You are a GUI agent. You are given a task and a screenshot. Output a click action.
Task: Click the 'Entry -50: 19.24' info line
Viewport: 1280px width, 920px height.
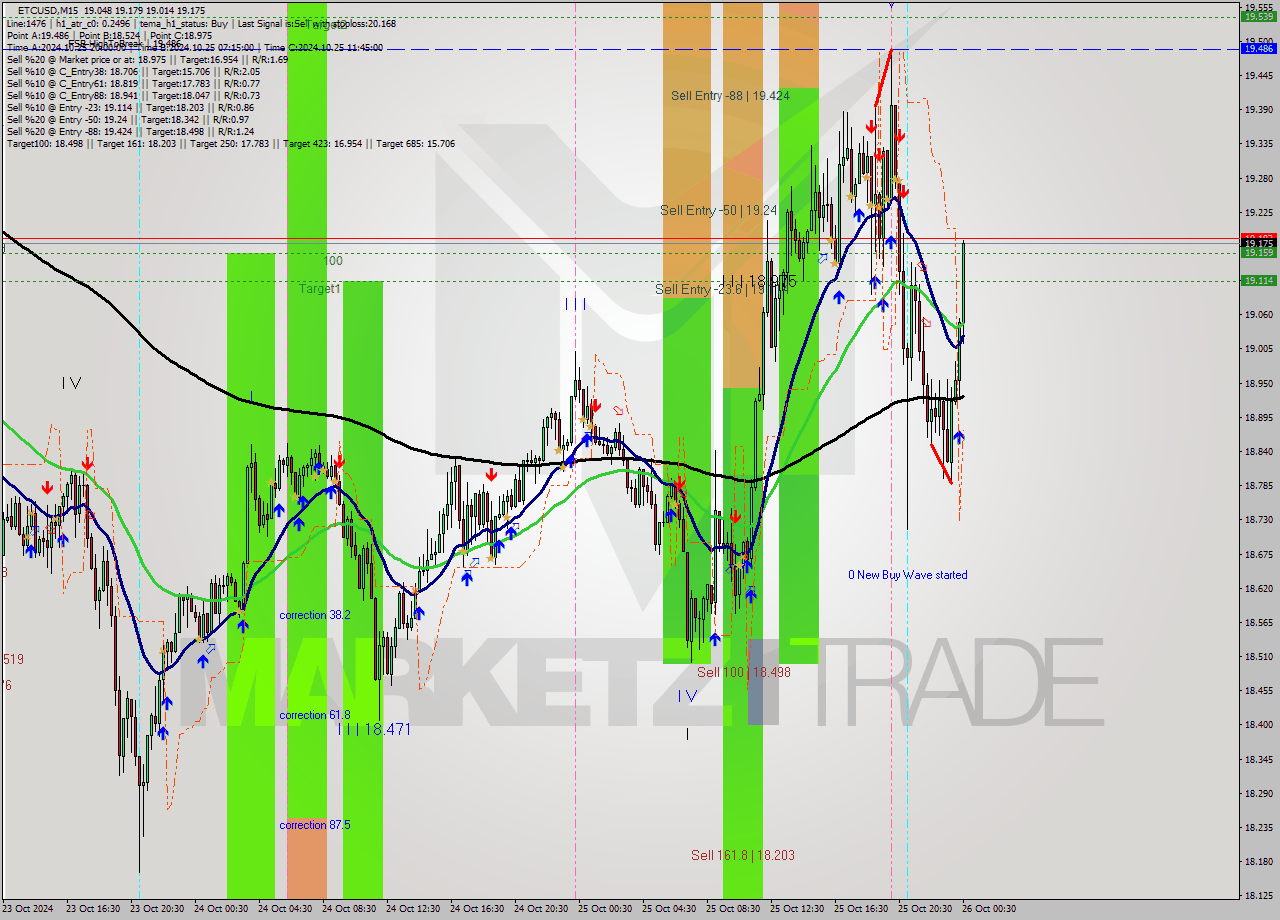pos(127,119)
